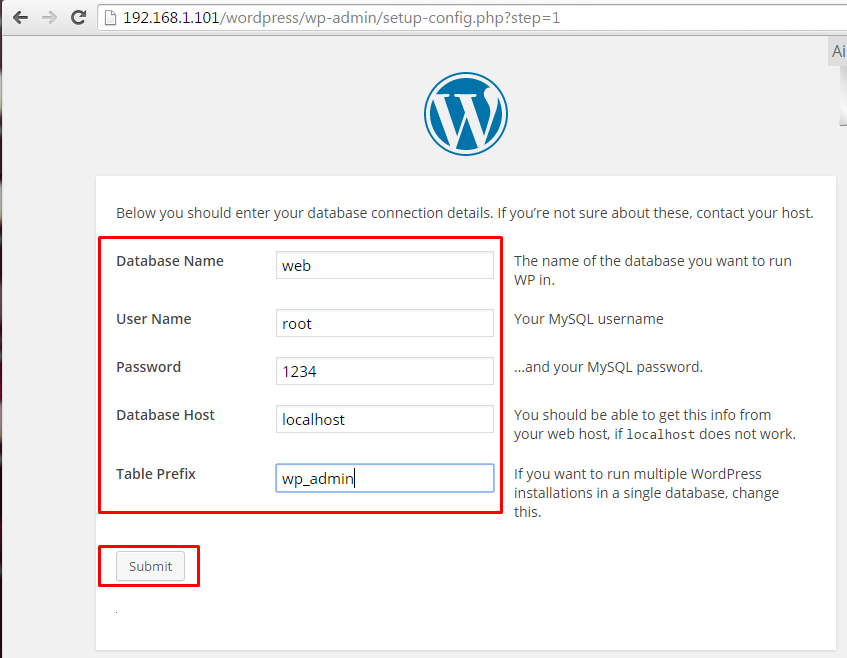
Task: Click the 'Your MySQL username' hint text
Action: pos(588,319)
